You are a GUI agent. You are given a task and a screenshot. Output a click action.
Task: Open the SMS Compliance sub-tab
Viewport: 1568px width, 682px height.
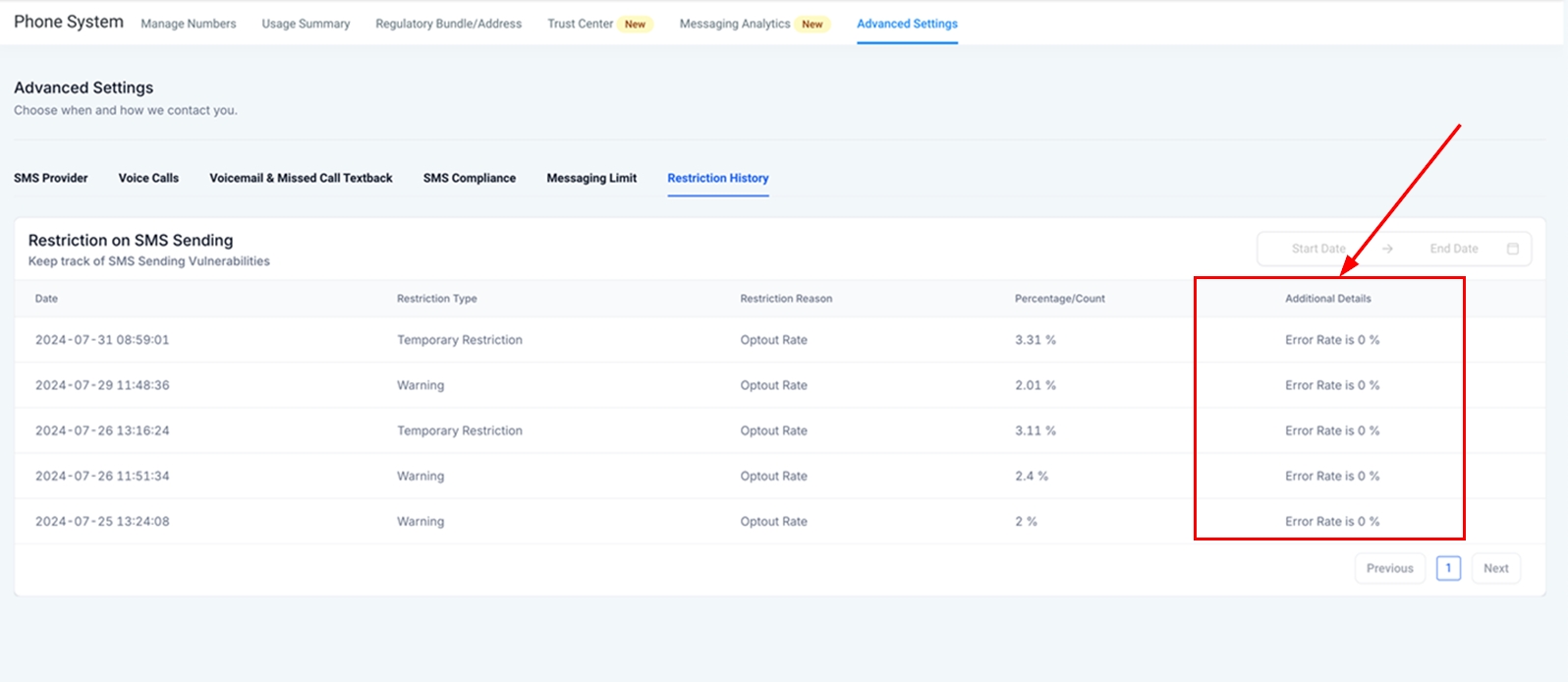click(470, 178)
